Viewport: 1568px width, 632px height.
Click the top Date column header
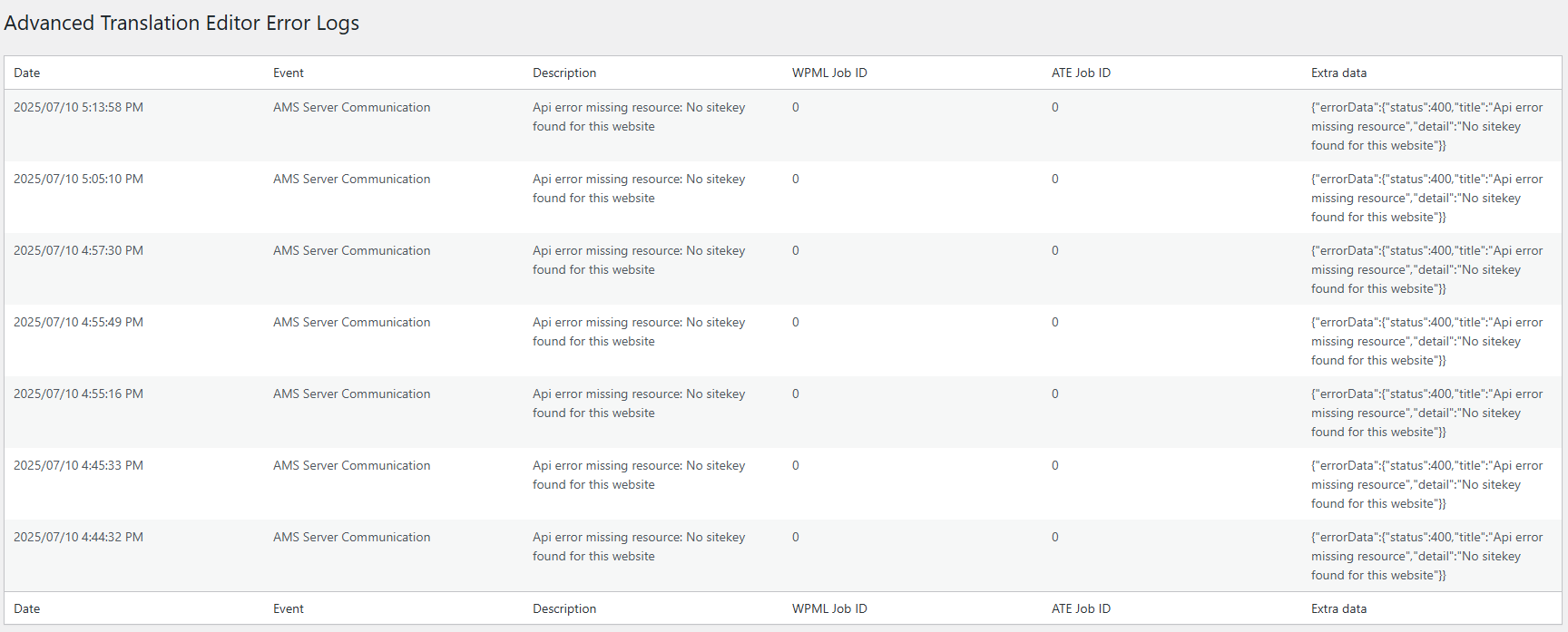click(x=27, y=73)
